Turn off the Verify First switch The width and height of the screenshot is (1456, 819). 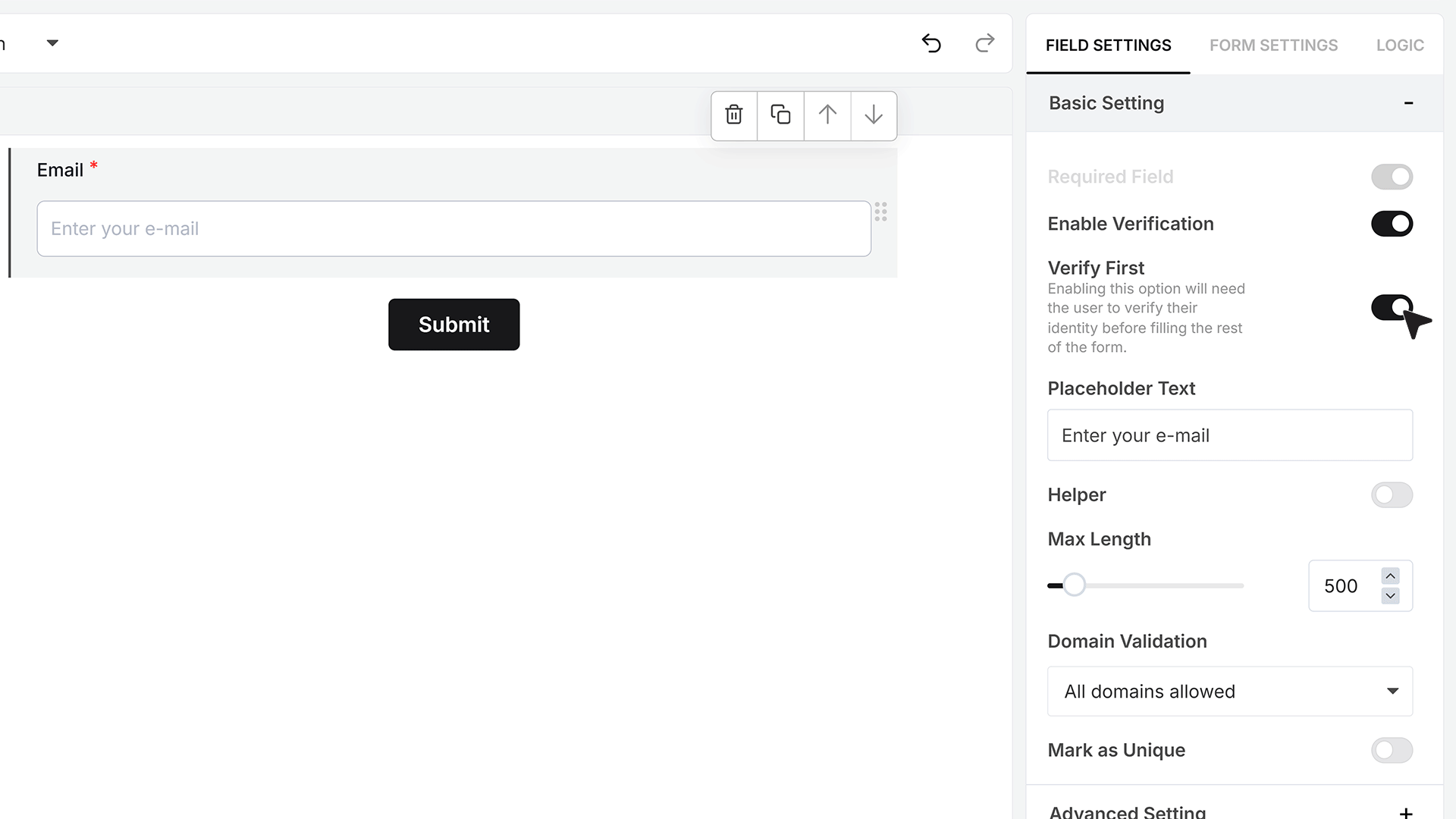1392,307
